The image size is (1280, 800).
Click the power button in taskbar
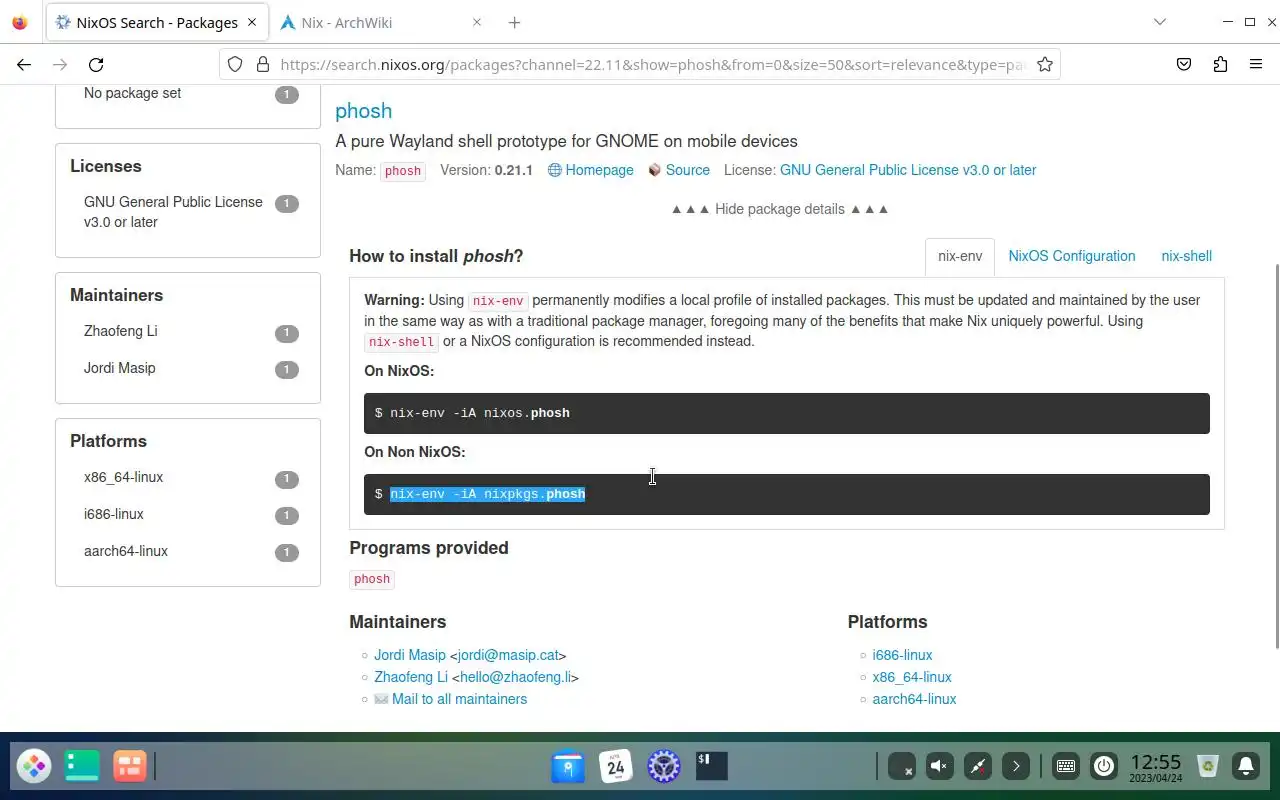(1104, 766)
